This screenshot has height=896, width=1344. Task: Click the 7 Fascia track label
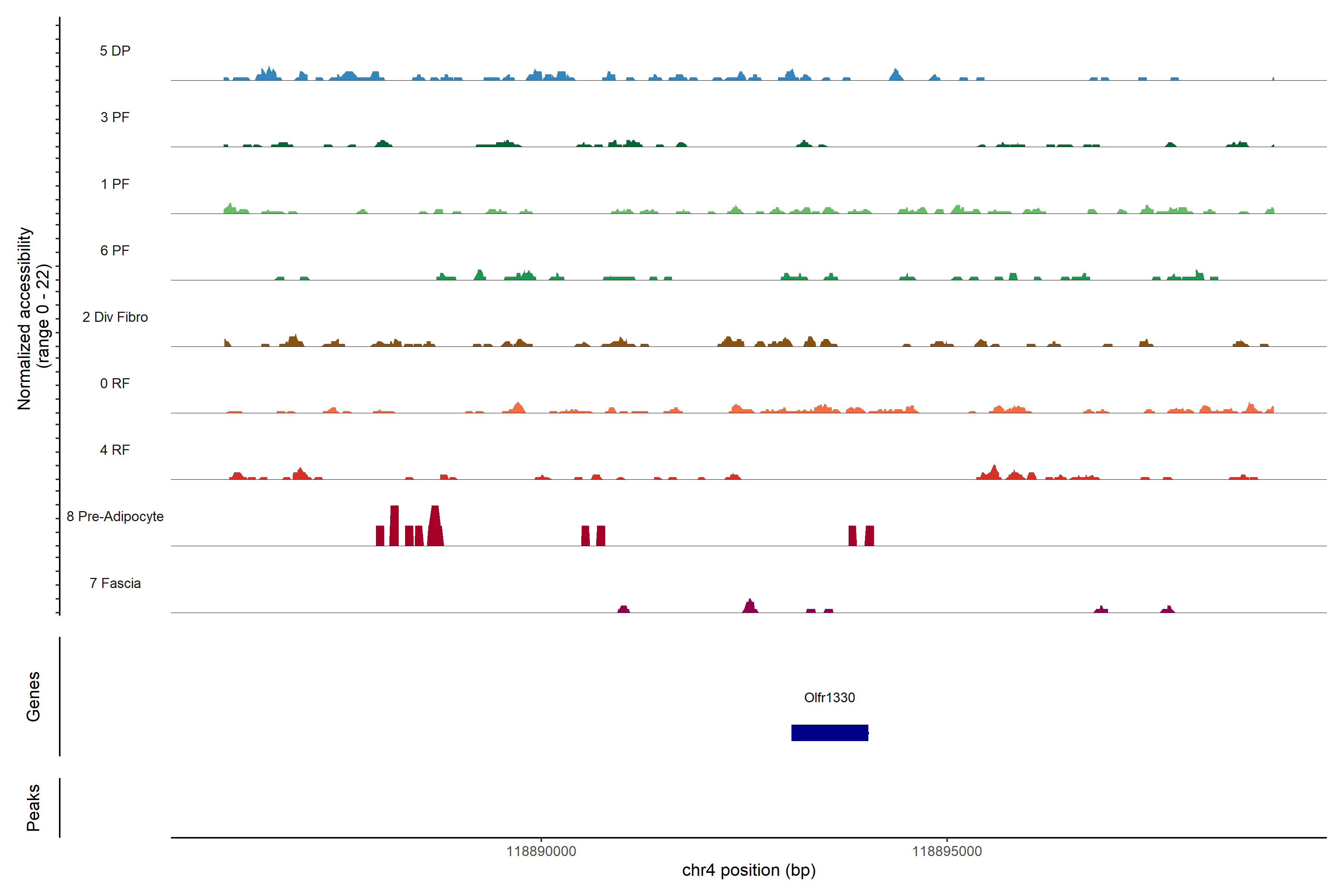tap(115, 583)
